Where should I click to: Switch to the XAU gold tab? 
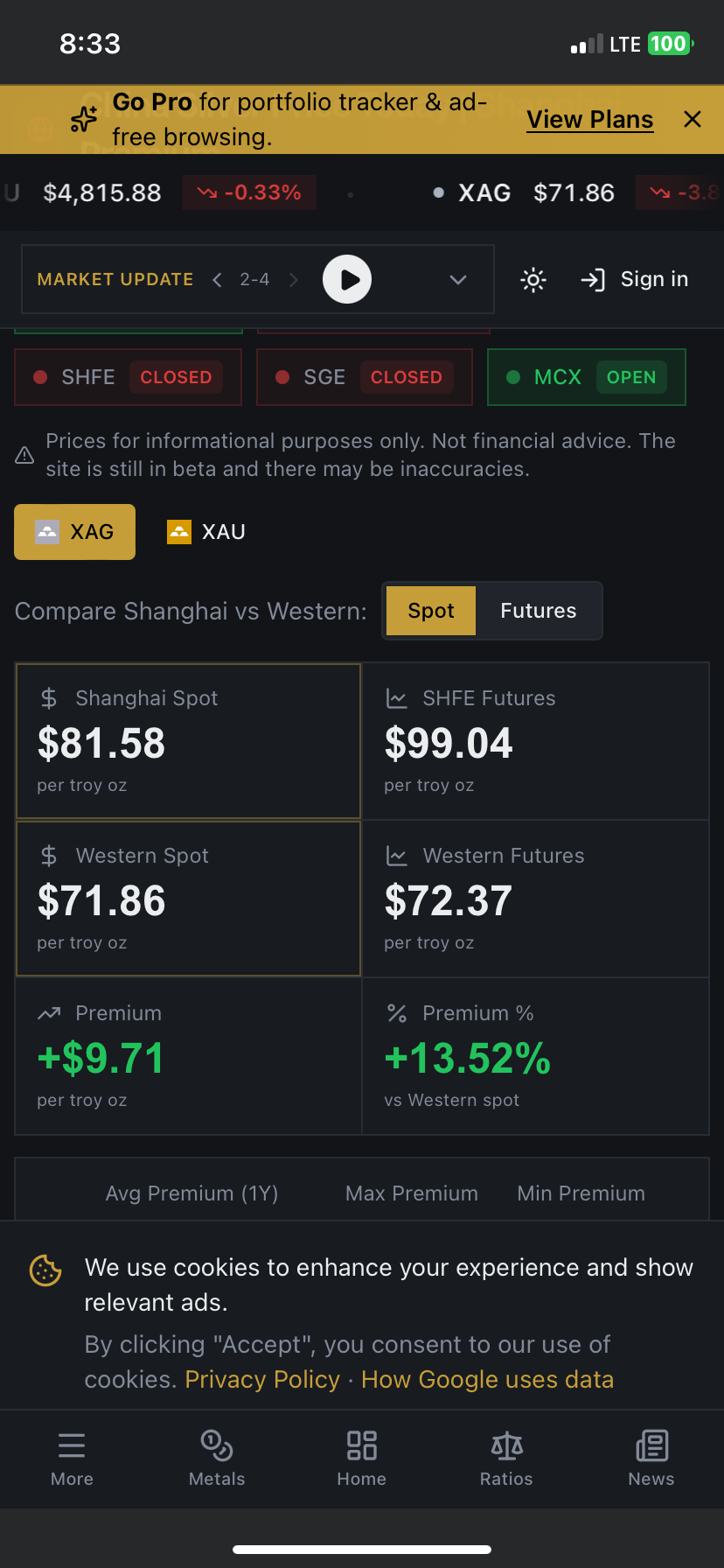click(207, 532)
